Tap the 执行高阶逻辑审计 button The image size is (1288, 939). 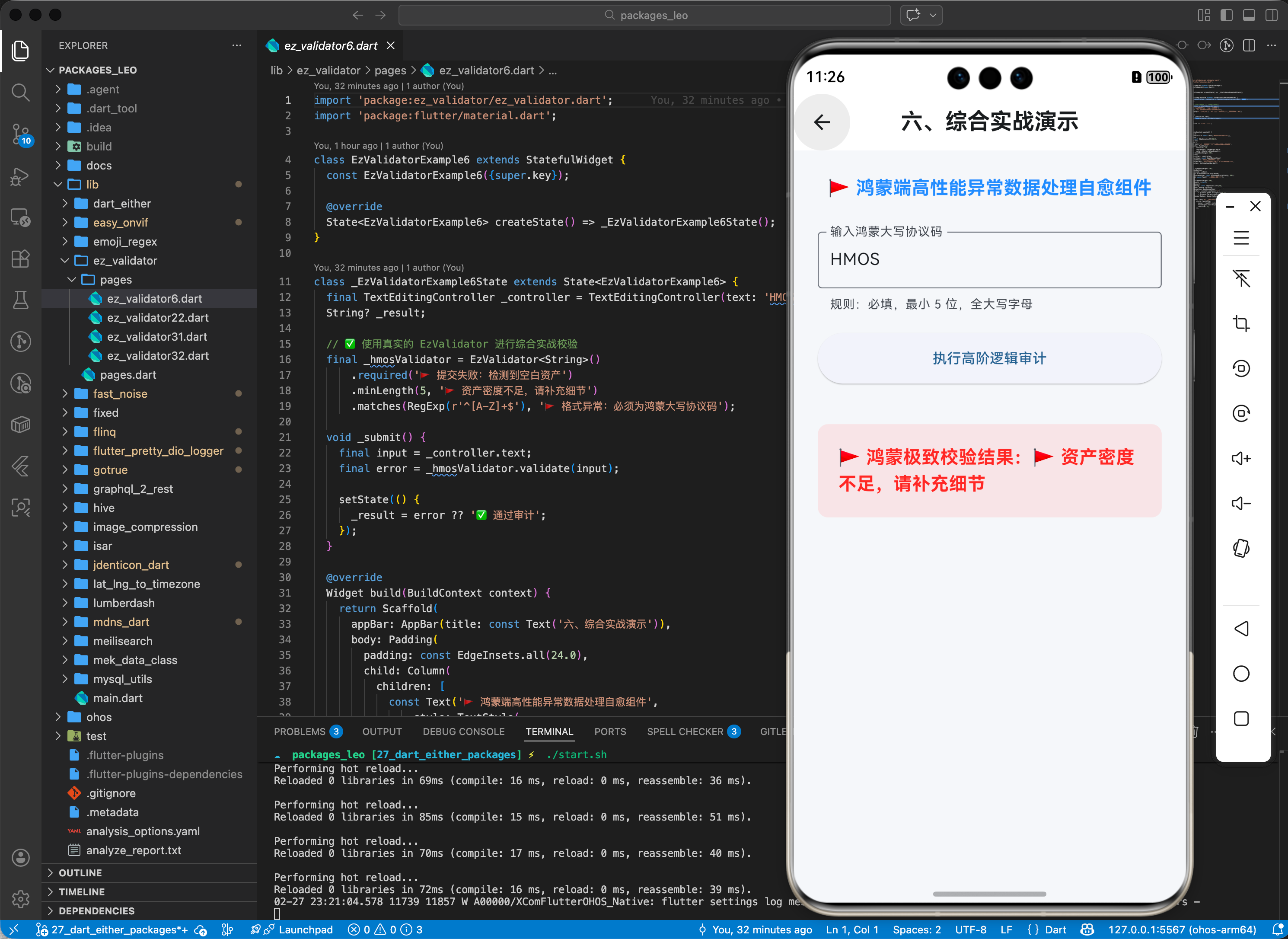tap(988, 358)
